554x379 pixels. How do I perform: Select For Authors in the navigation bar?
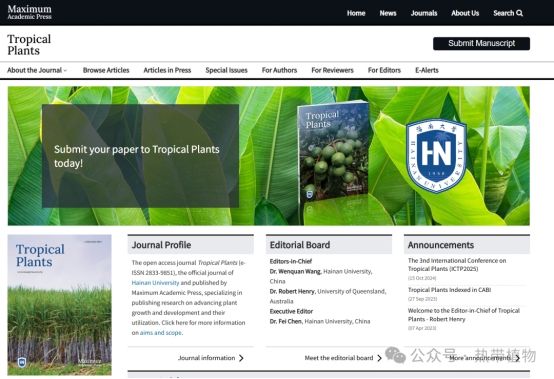pos(279,70)
